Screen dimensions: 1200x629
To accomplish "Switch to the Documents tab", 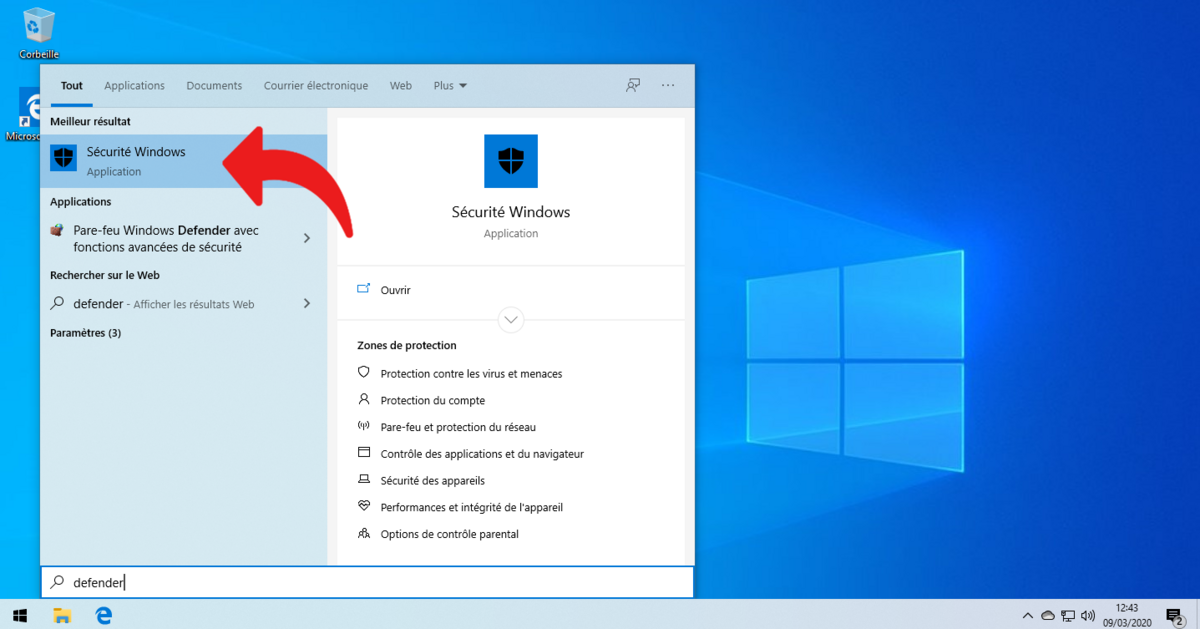I will (214, 86).
